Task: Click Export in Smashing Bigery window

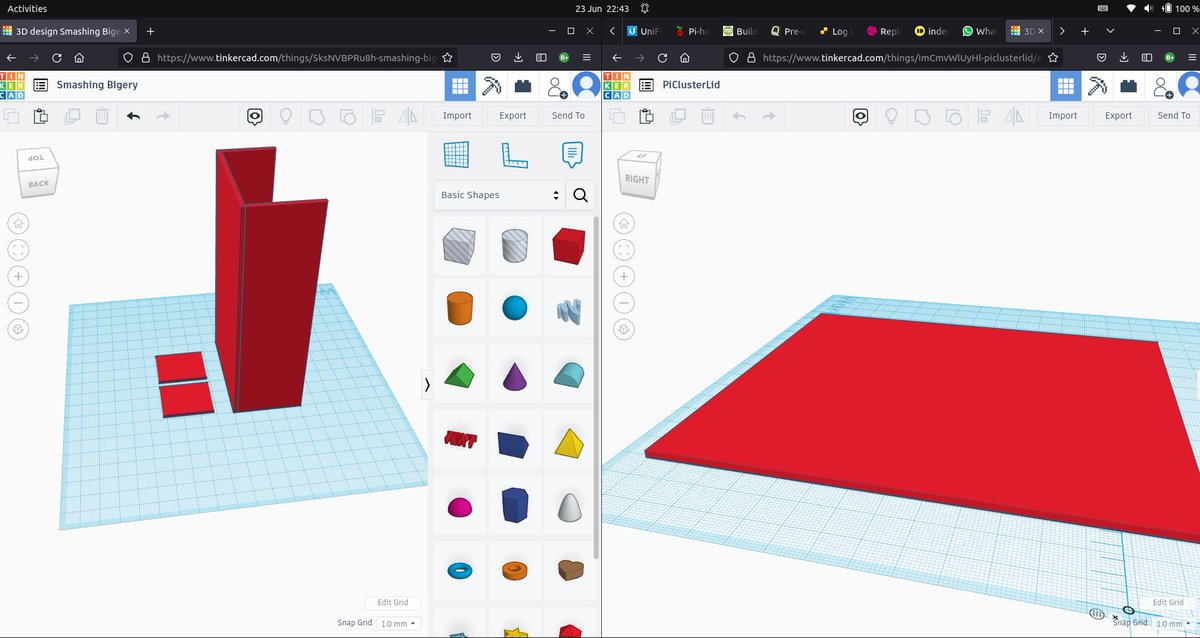Action: pyautogui.click(x=513, y=116)
